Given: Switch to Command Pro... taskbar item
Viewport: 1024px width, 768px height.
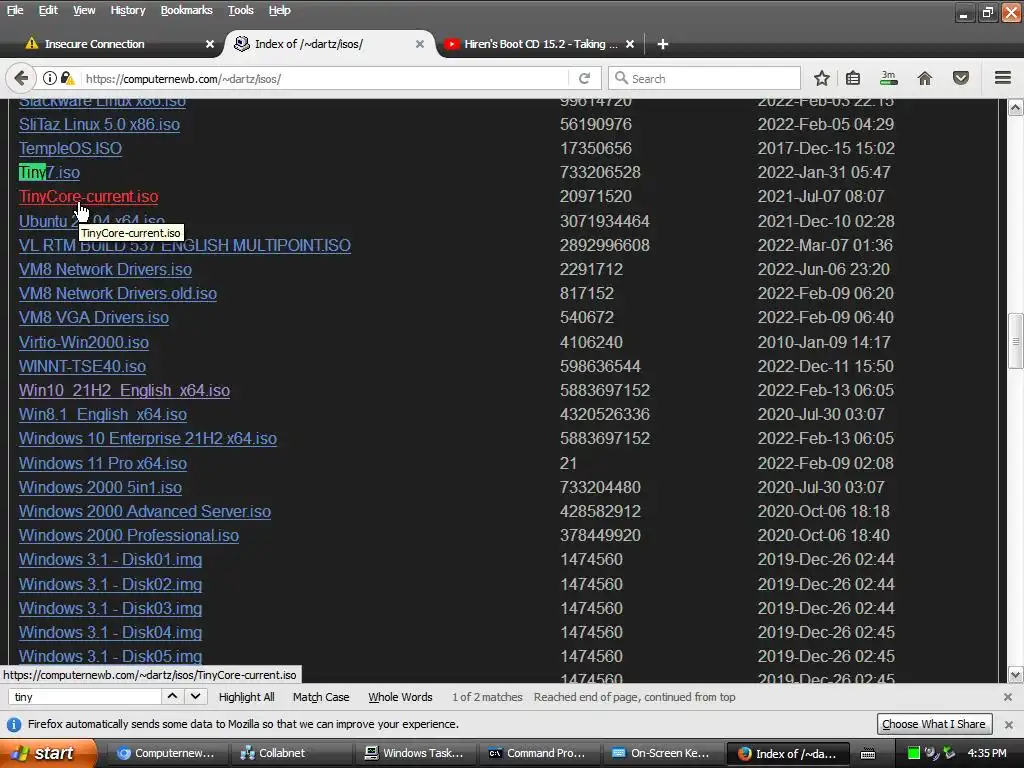Looking at the screenshot, I should tap(538, 753).
